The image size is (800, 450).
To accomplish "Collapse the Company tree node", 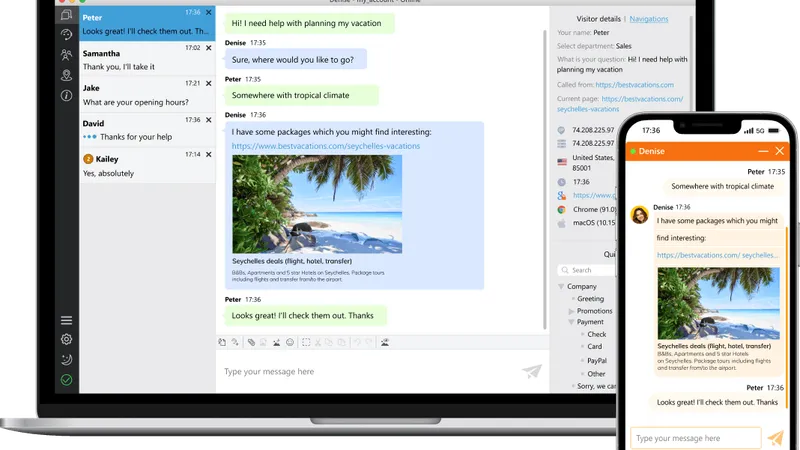I will 561,287.
